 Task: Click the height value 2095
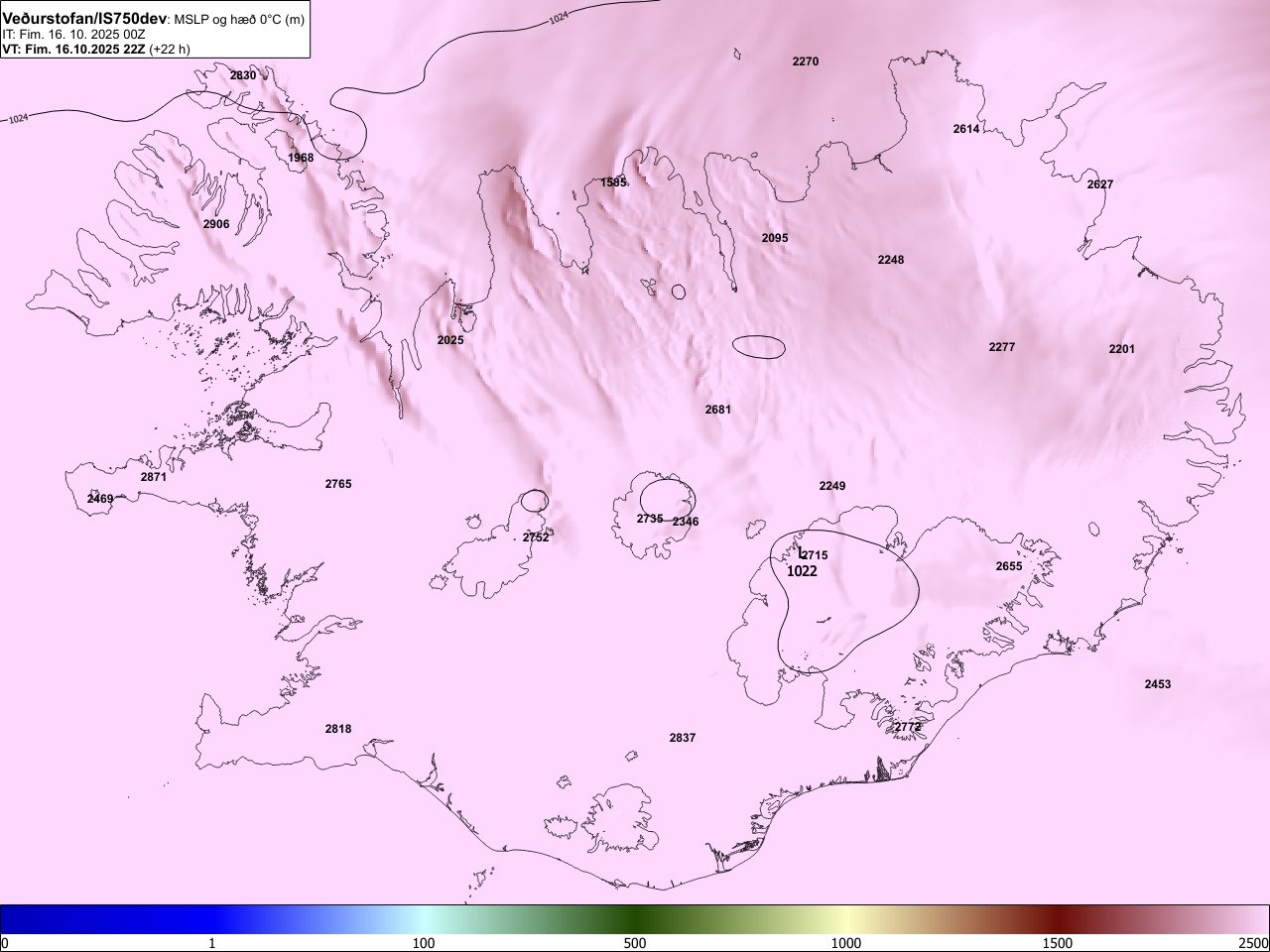(775, 238)
